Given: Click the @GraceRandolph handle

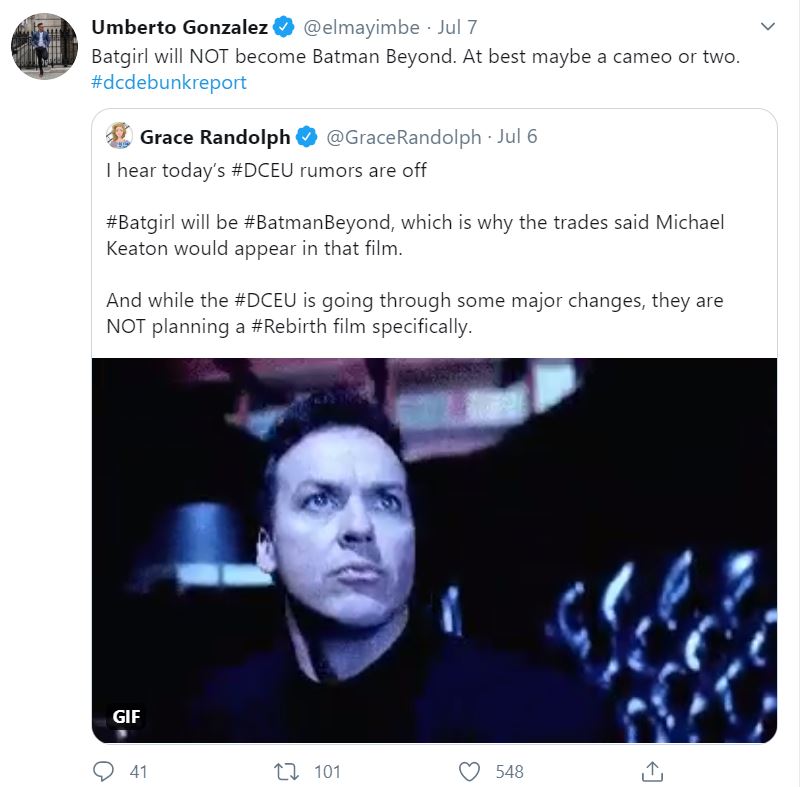Looking at the screenshot, I should (x=404, y=137).
